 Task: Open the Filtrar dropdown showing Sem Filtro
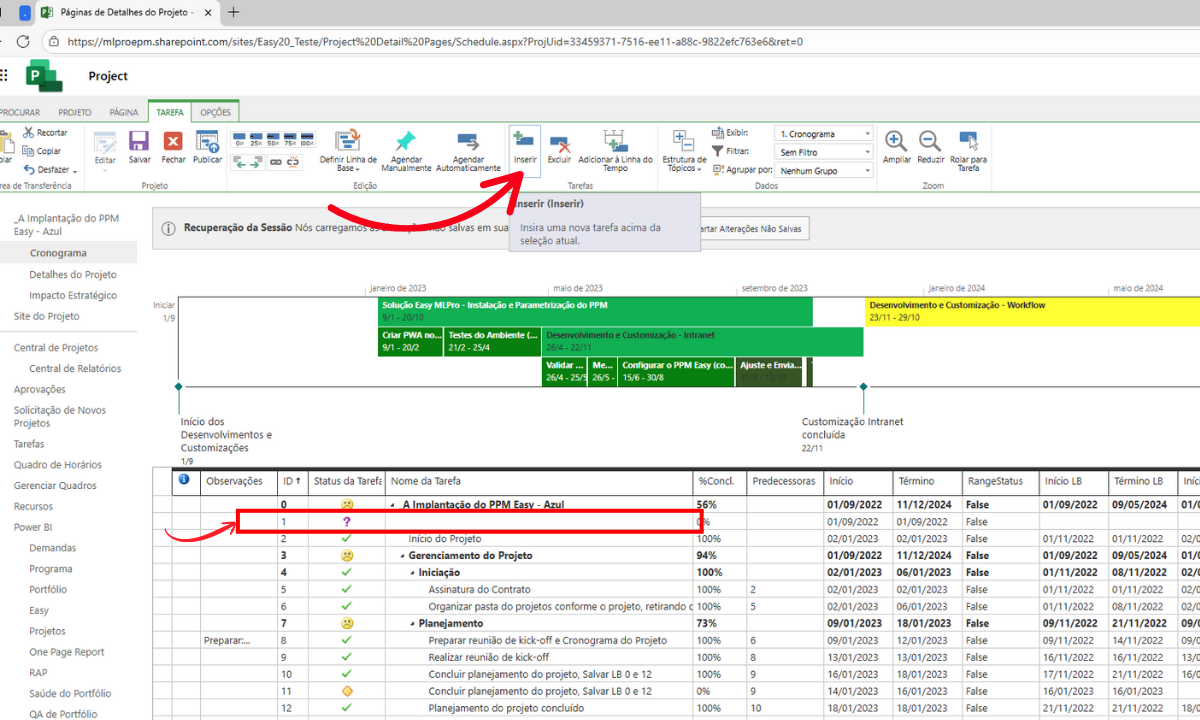coord(824,152)
